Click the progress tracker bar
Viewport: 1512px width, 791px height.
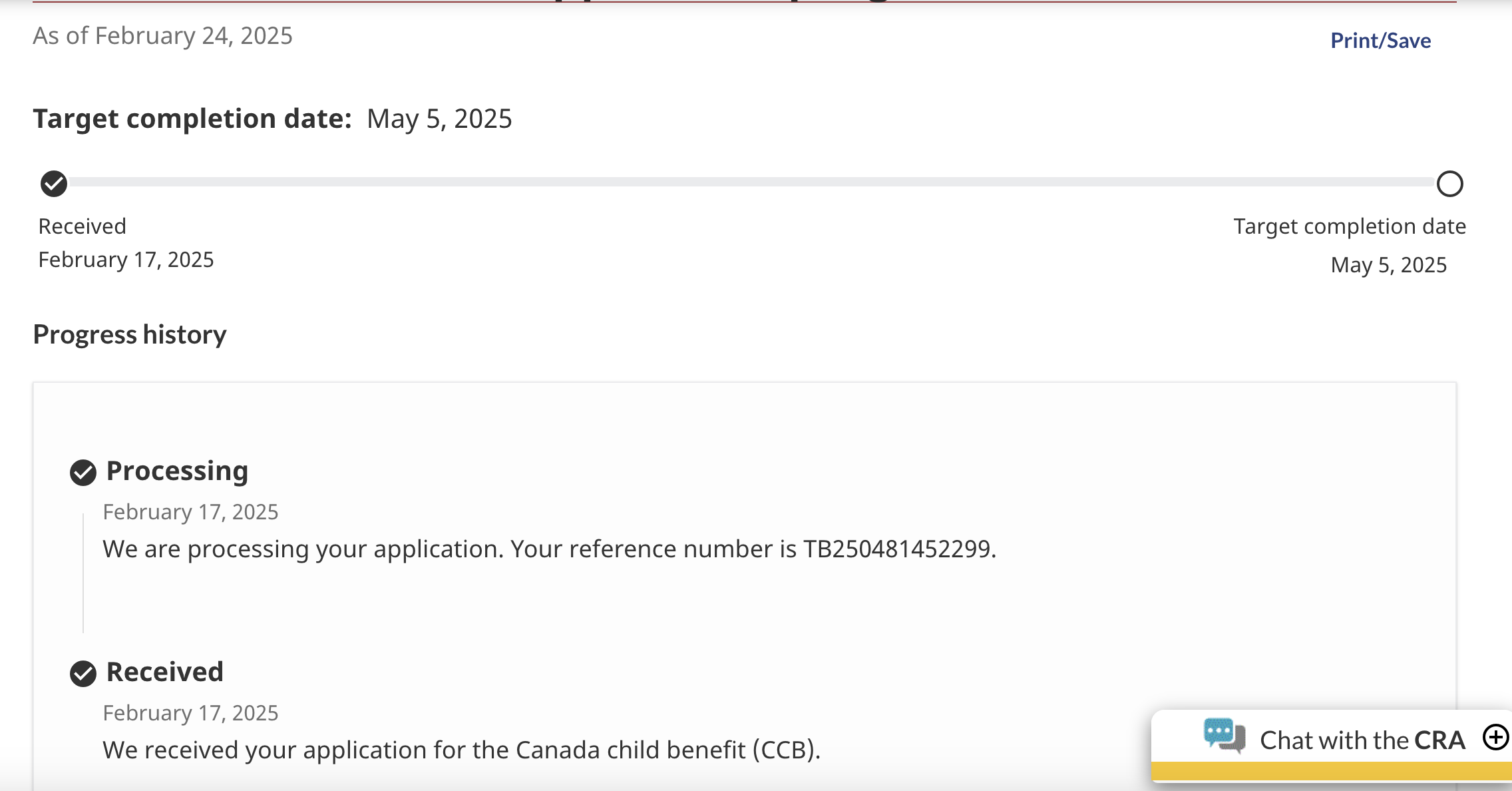752,182
